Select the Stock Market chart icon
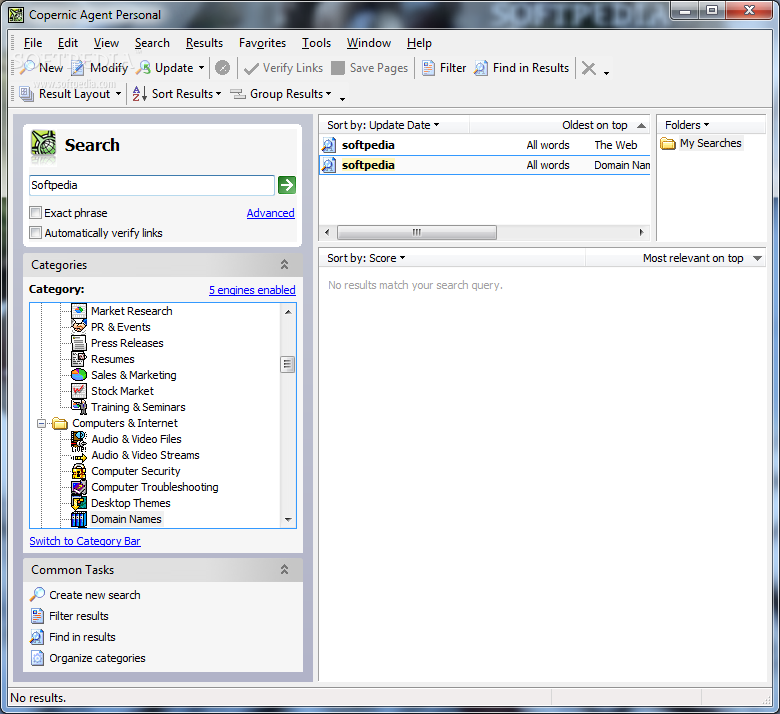The height and width of the screenshot is (714, 780). coord(79,391)
